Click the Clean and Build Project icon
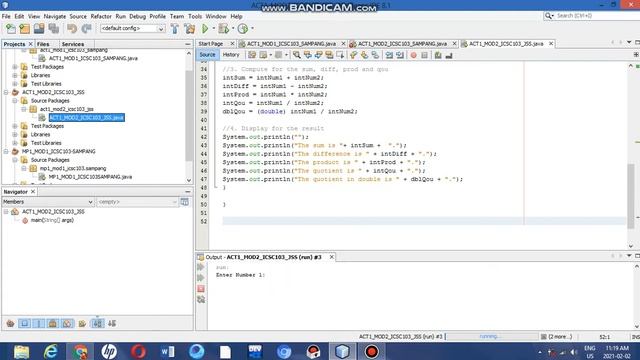Image resolution: width=640 pixels, height=360 pixels. [189, 29]
